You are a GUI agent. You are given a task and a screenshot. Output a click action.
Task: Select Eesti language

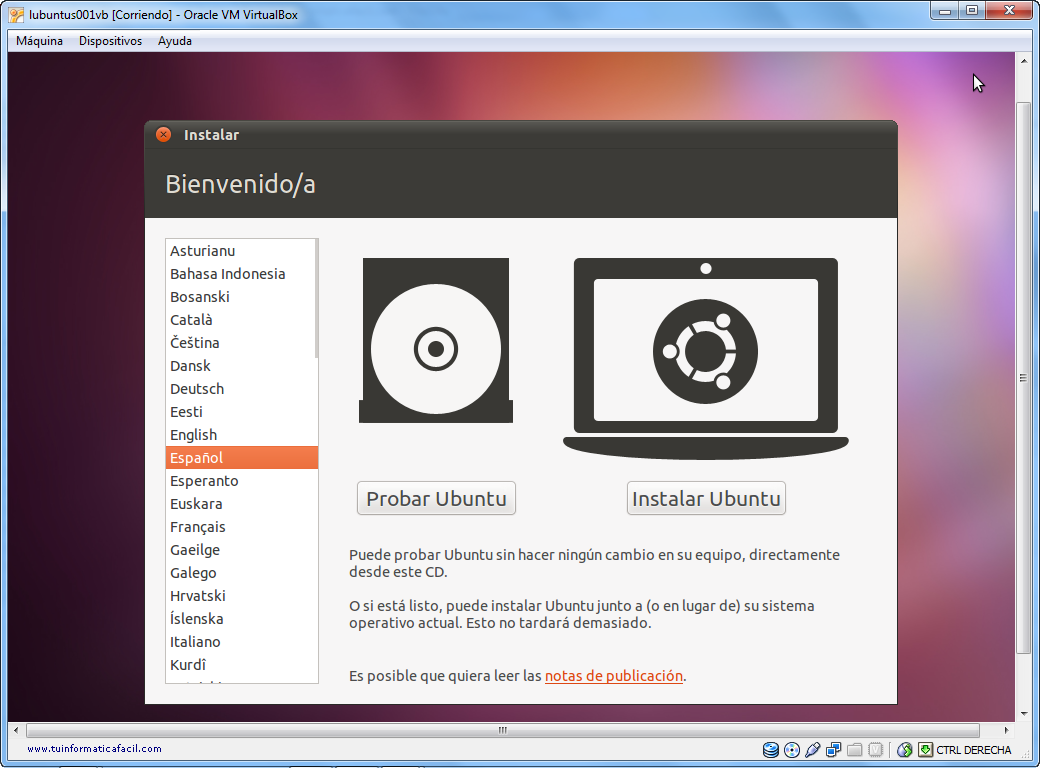[241, 412]
